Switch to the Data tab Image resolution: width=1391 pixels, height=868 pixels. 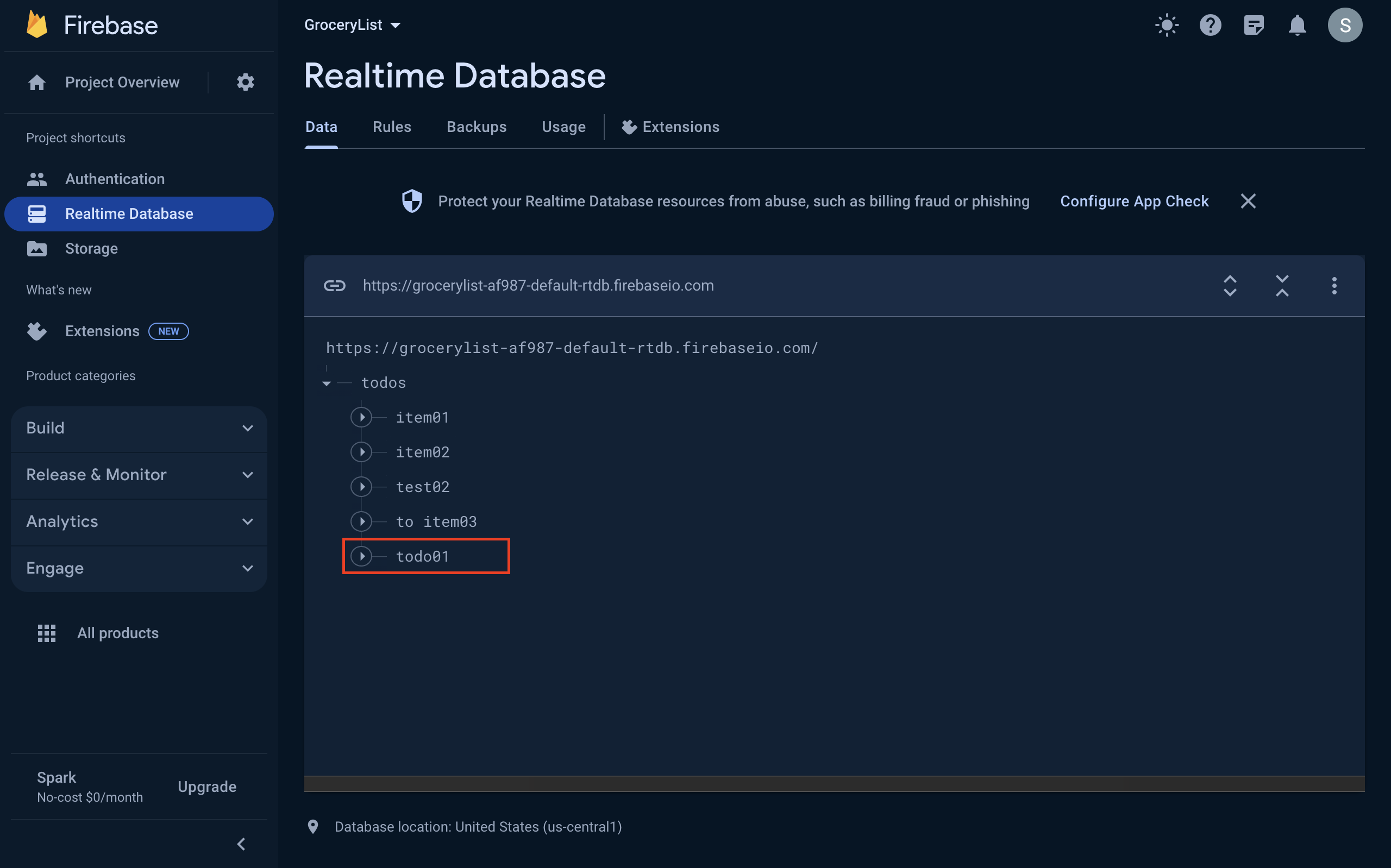321,127
